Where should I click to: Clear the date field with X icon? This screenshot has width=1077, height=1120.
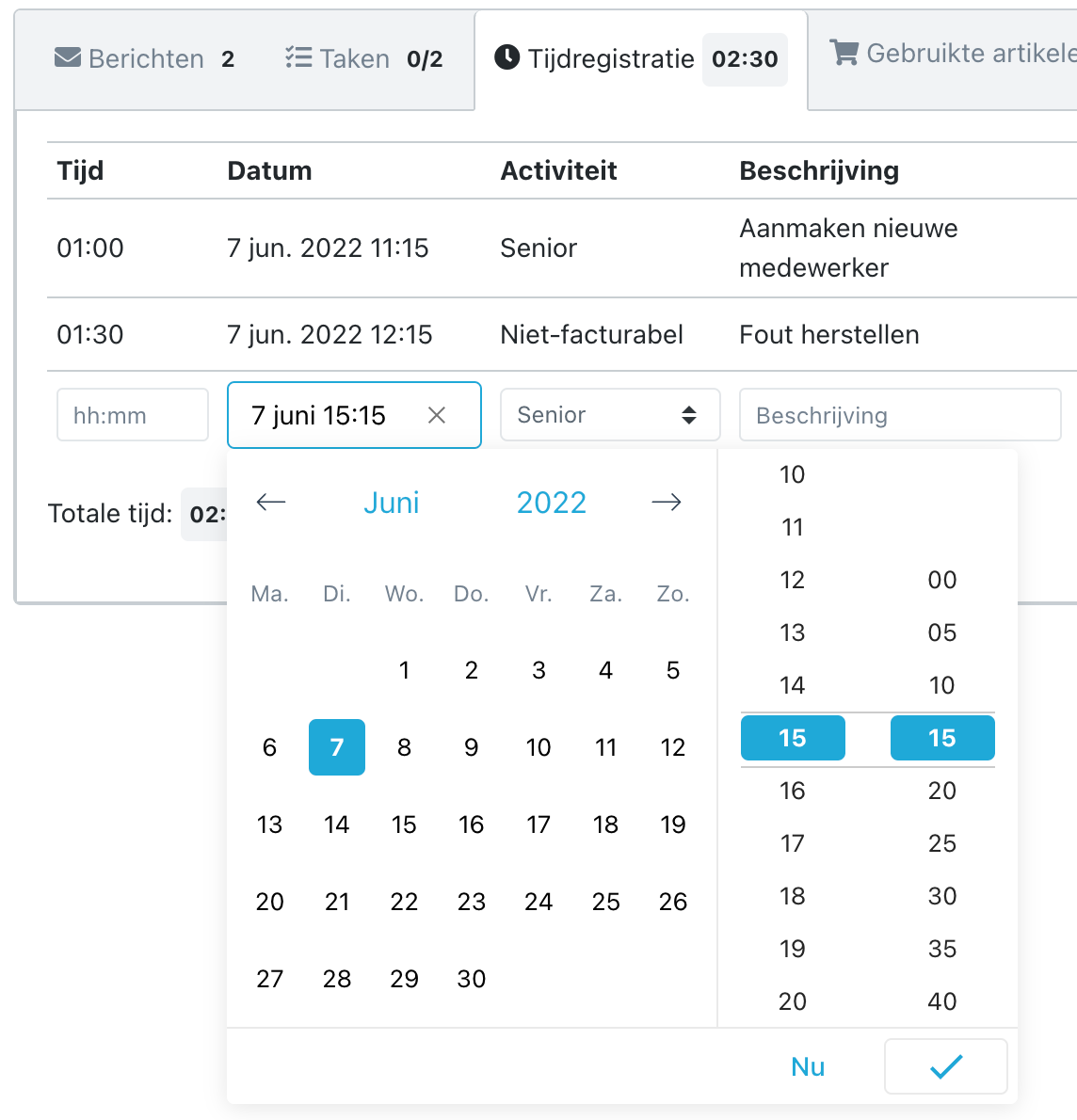pyautogui.click(x=437, y=415)
